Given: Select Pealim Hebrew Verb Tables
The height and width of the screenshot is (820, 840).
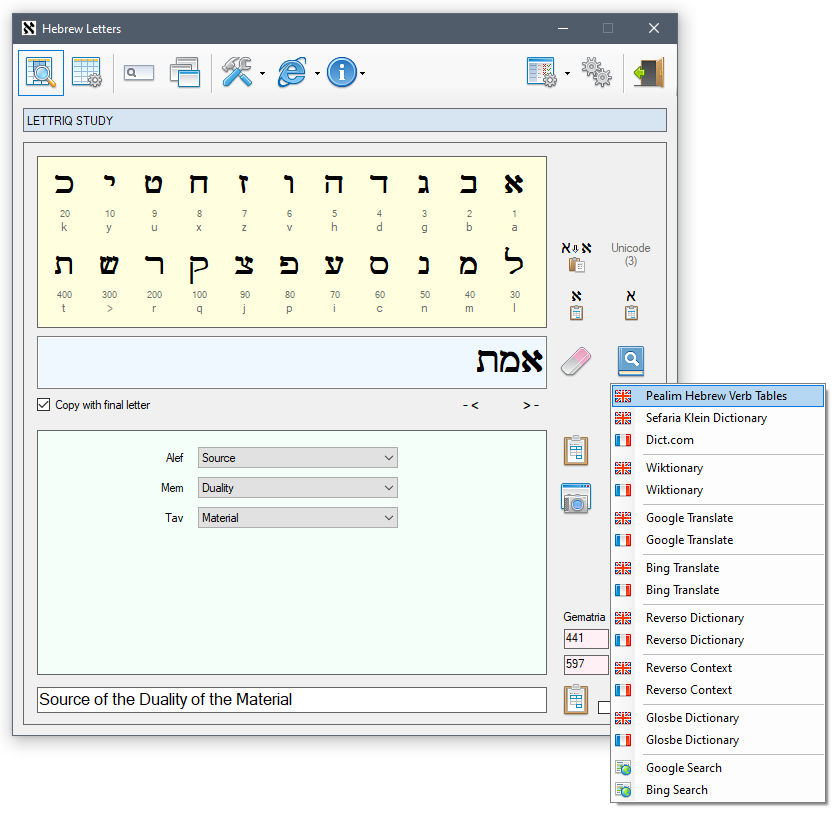Looking at the screenshot, I should [717, 396].
